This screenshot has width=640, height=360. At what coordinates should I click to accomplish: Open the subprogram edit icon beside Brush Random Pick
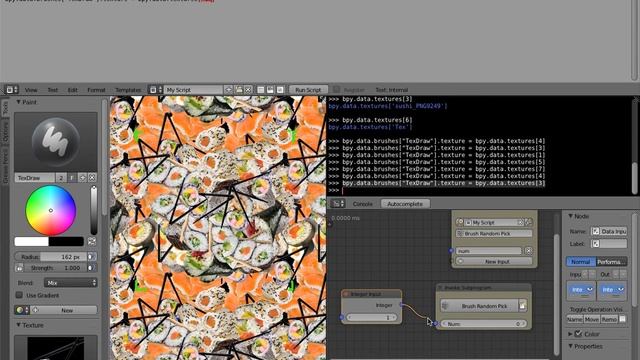click(523, 306)
